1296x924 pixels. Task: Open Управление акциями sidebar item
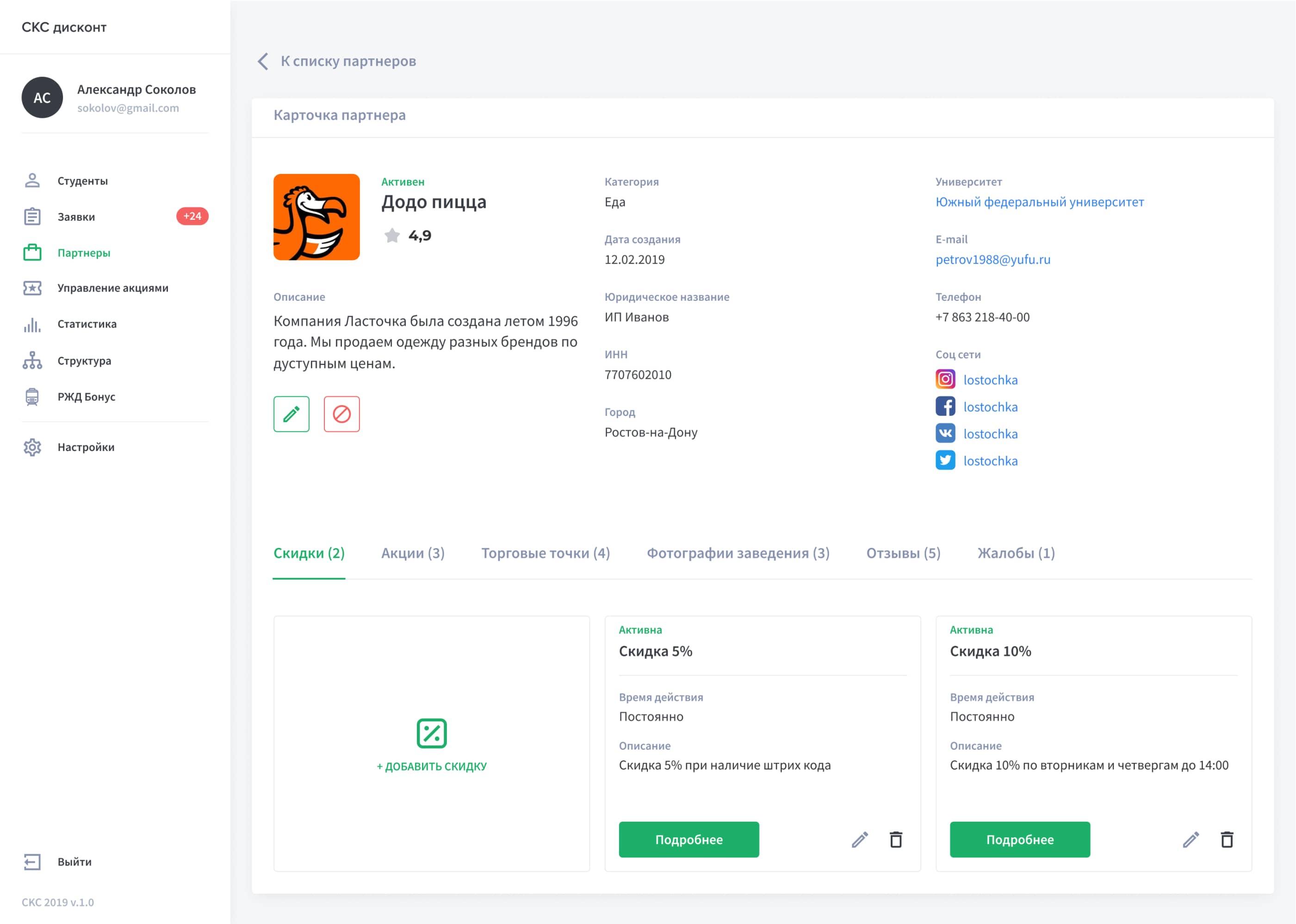click(112, 288)
